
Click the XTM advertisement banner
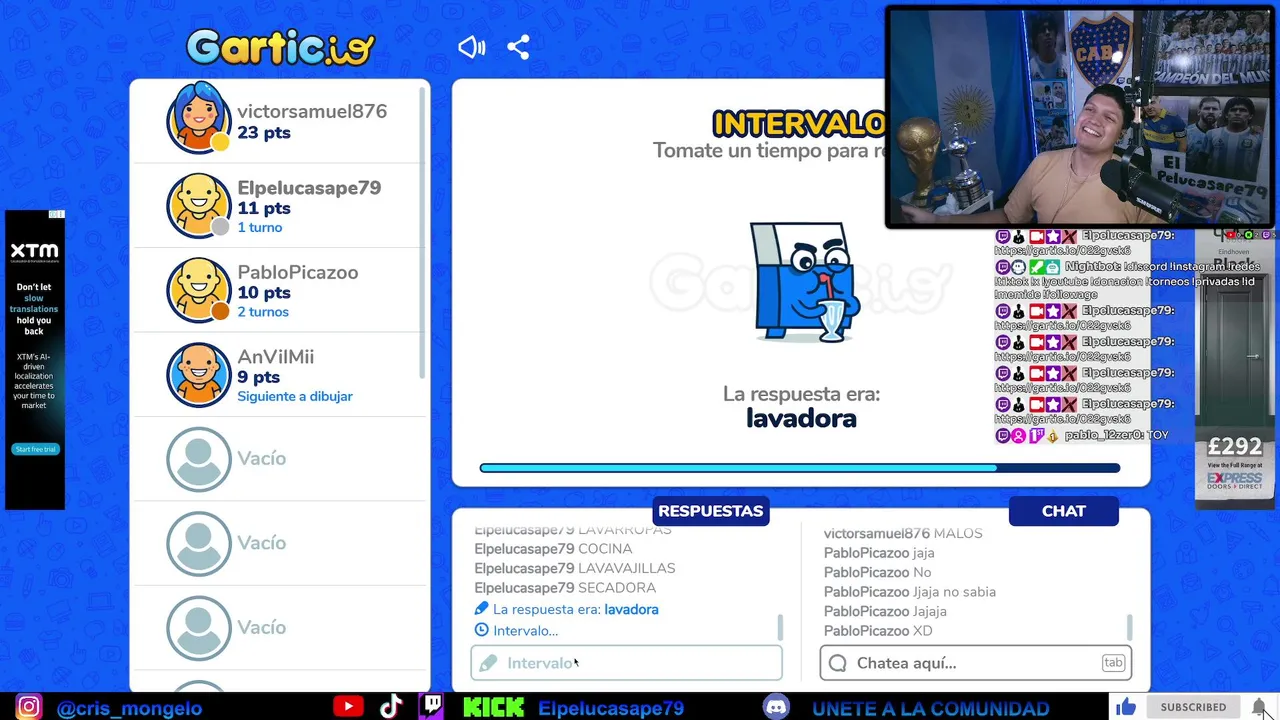click(34, 360)
